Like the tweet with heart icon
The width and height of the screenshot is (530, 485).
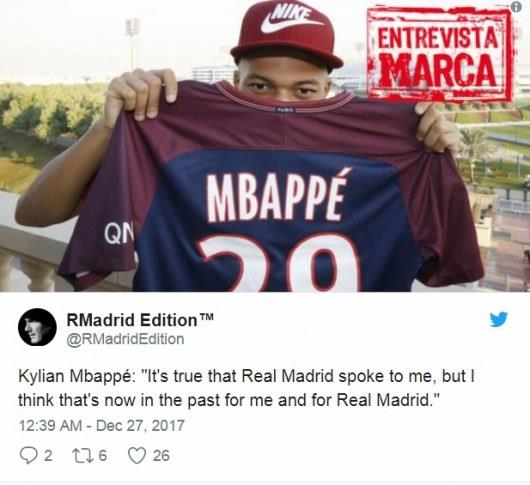(137, 456)
